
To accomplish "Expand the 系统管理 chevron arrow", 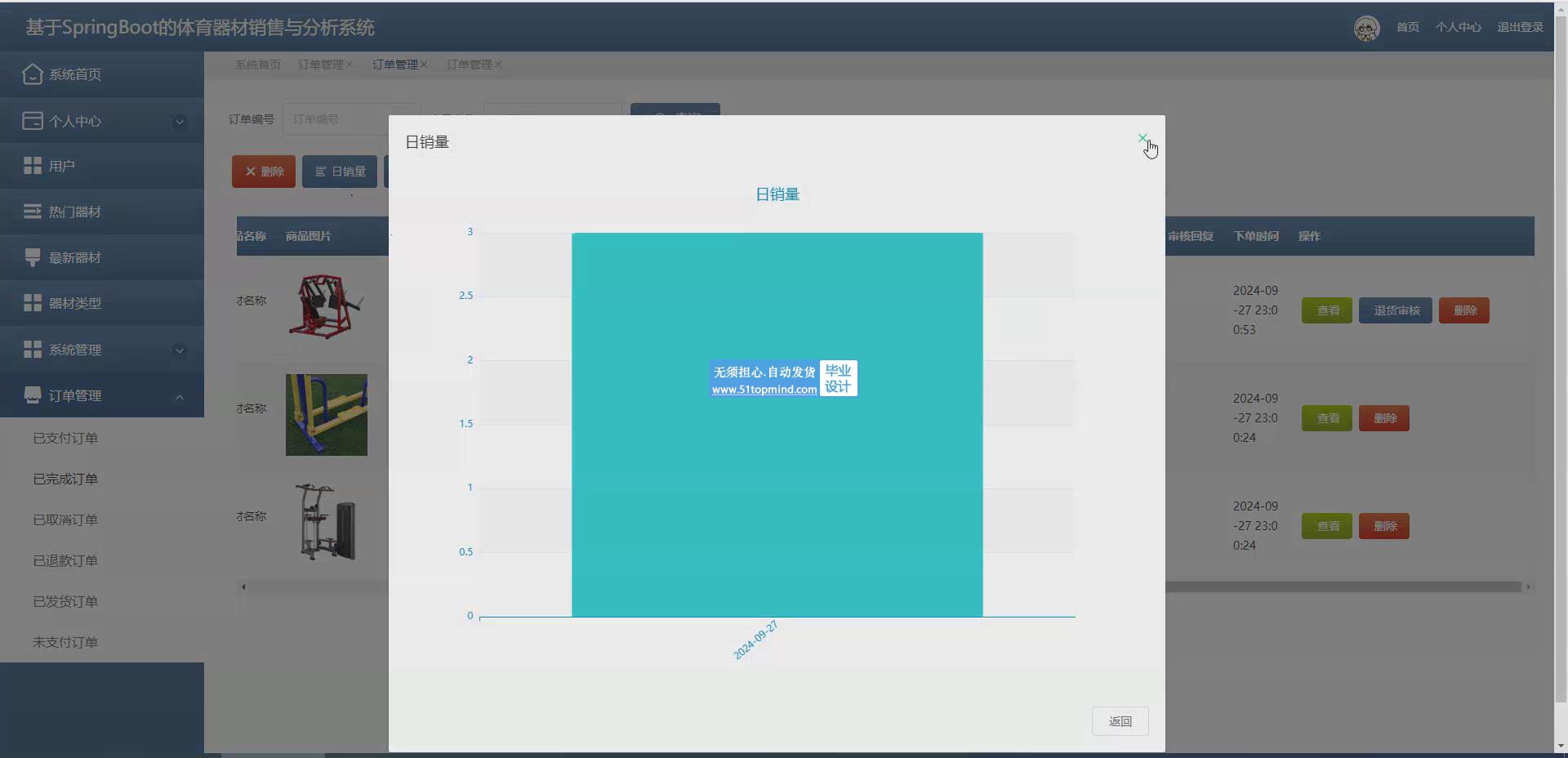I will click(x=180, y=350).
